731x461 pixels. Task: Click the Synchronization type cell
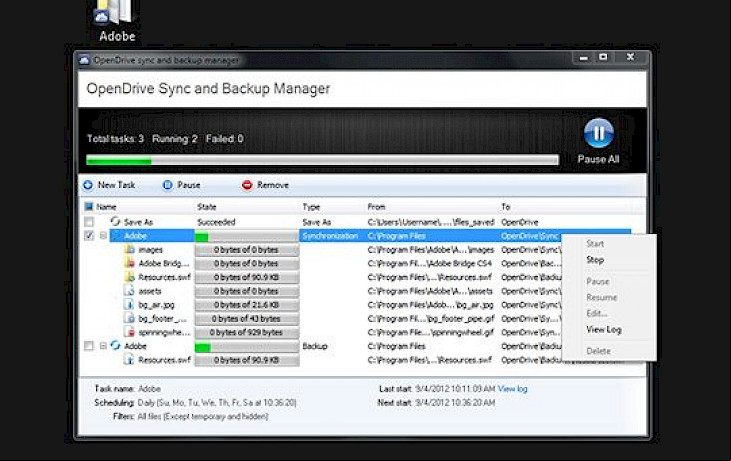(x=330, y=236)
